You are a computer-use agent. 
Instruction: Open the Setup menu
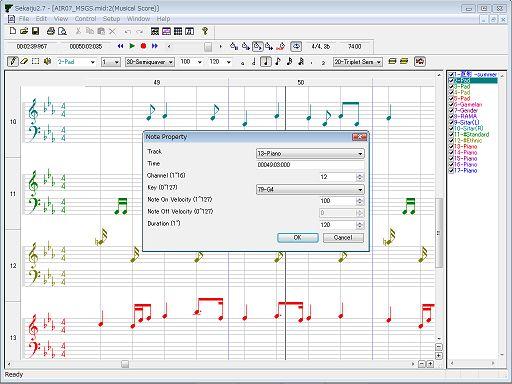(111, 19)
